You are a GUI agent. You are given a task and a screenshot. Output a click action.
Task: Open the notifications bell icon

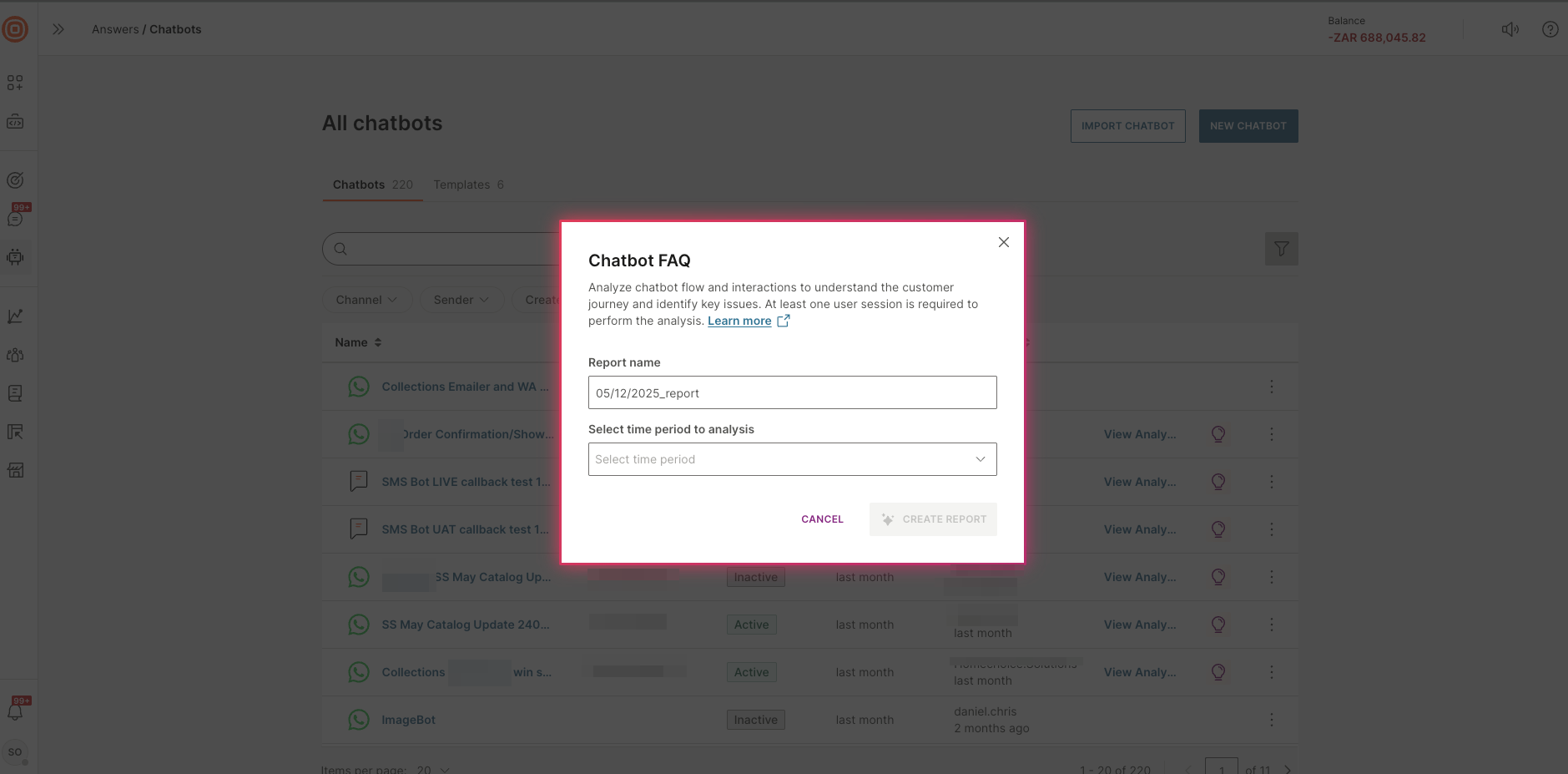tap(15, 712)
